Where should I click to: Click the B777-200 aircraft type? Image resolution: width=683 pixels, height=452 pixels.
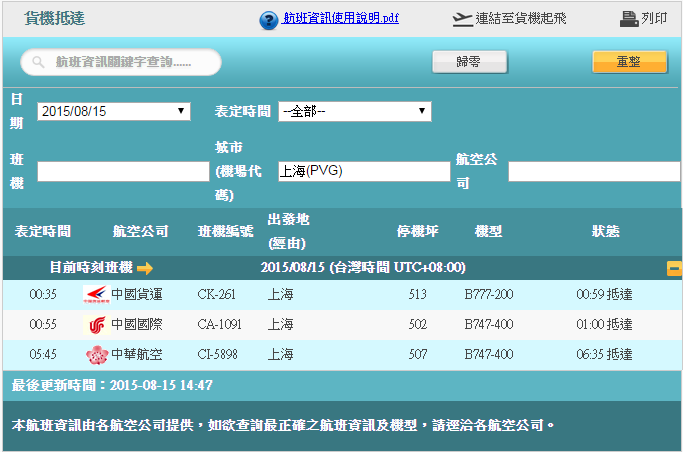tap(489, 295)
